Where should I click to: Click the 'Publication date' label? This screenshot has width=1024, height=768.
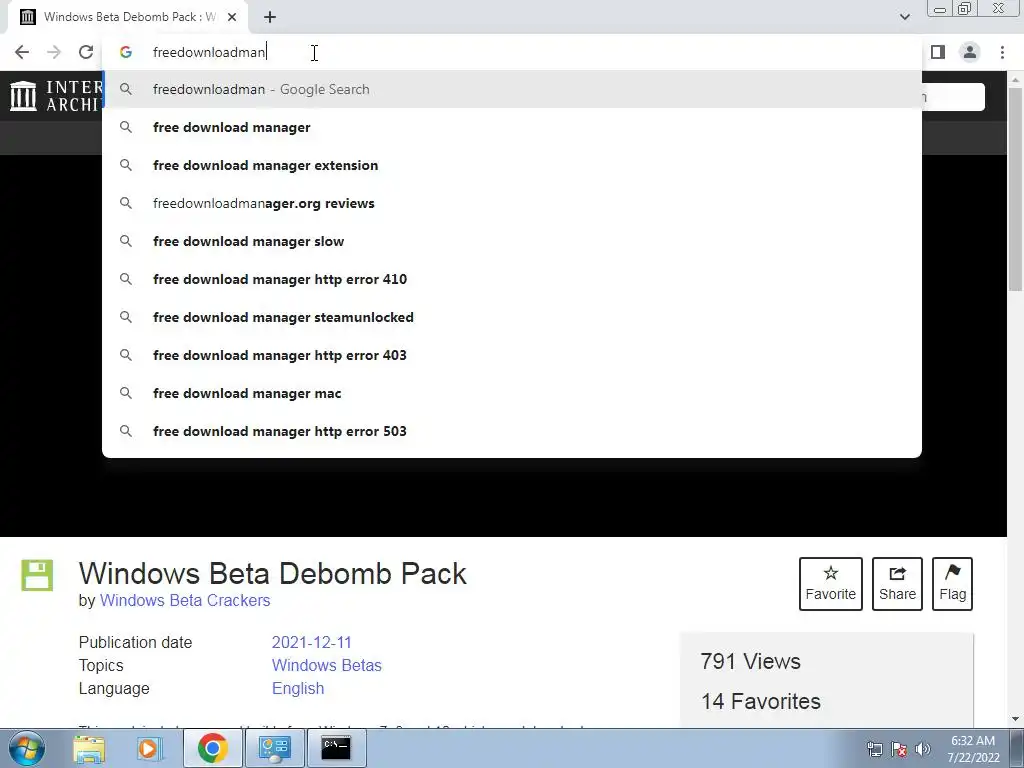pos(135,642)
